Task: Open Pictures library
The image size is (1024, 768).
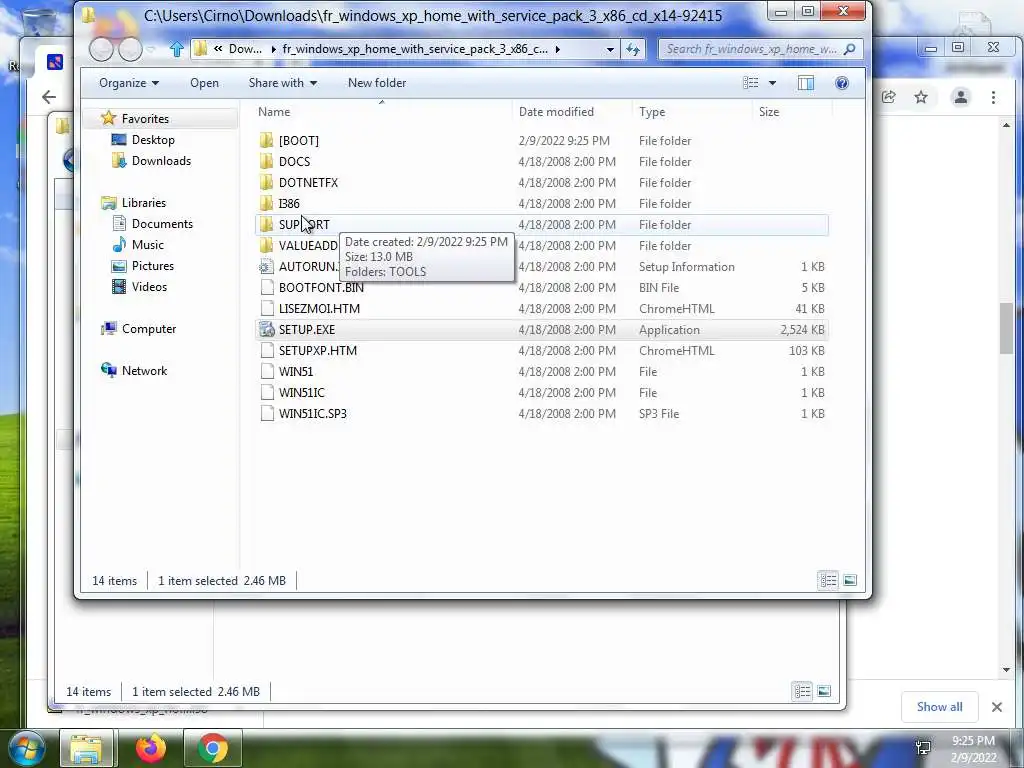Action: click(153, 266)
